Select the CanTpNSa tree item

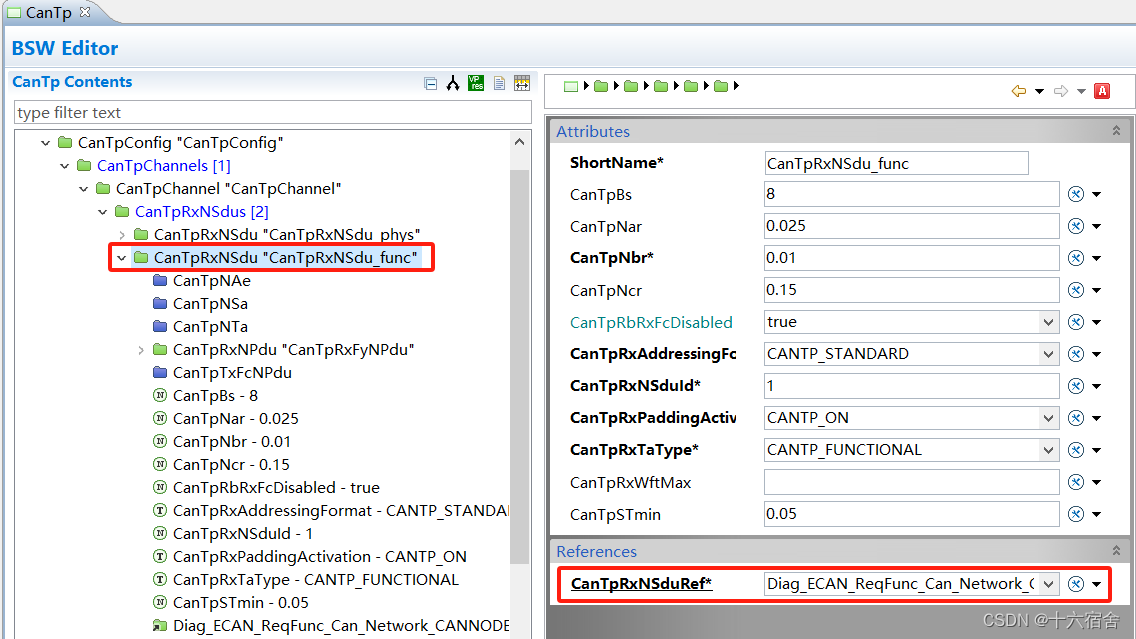pos(210,304)
